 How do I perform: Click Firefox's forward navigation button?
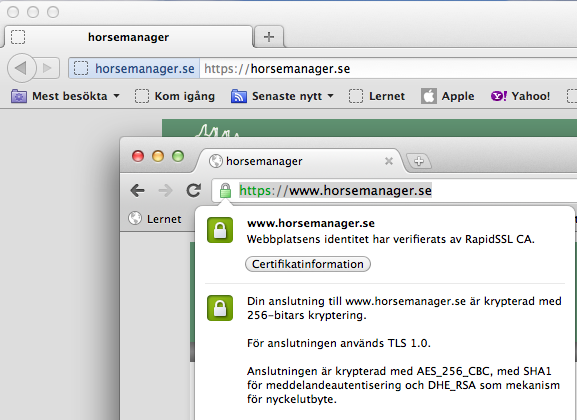point(47,68)
